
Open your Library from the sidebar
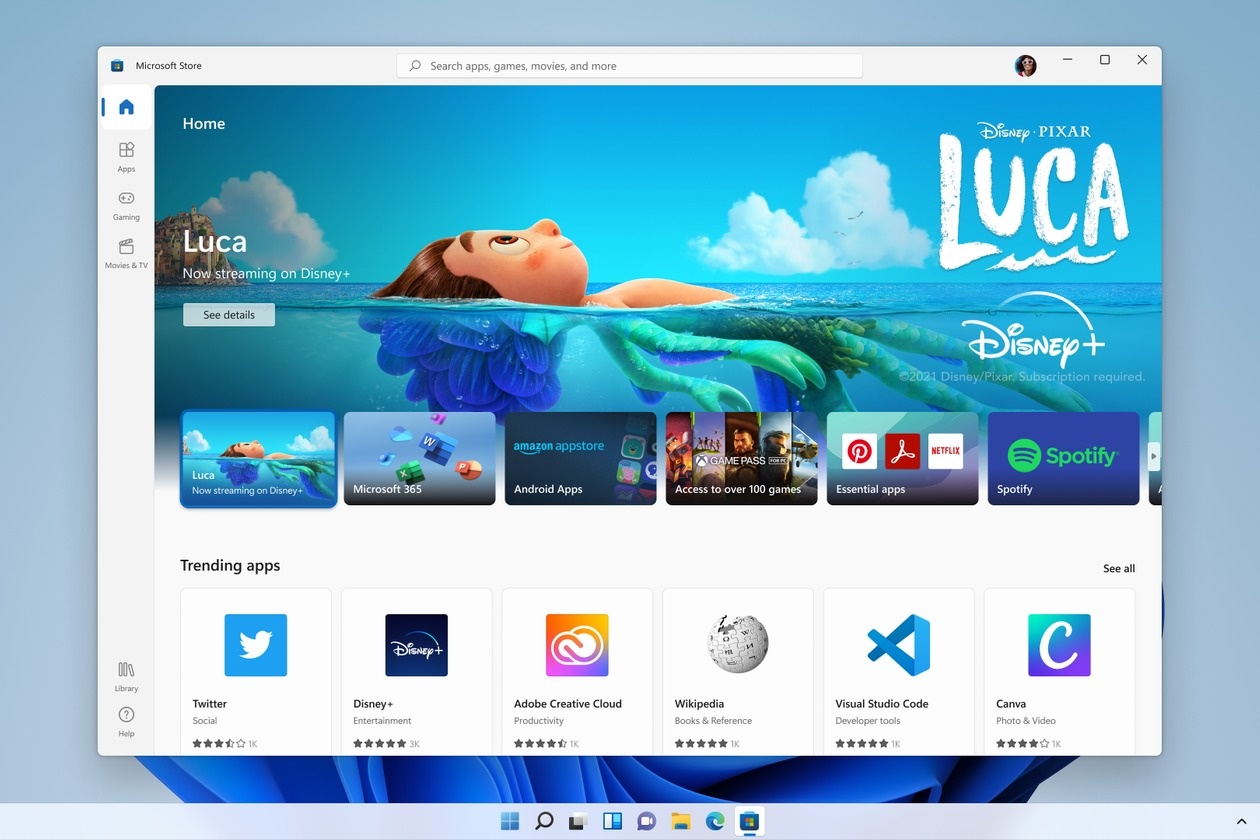click(x=126, y=673)
